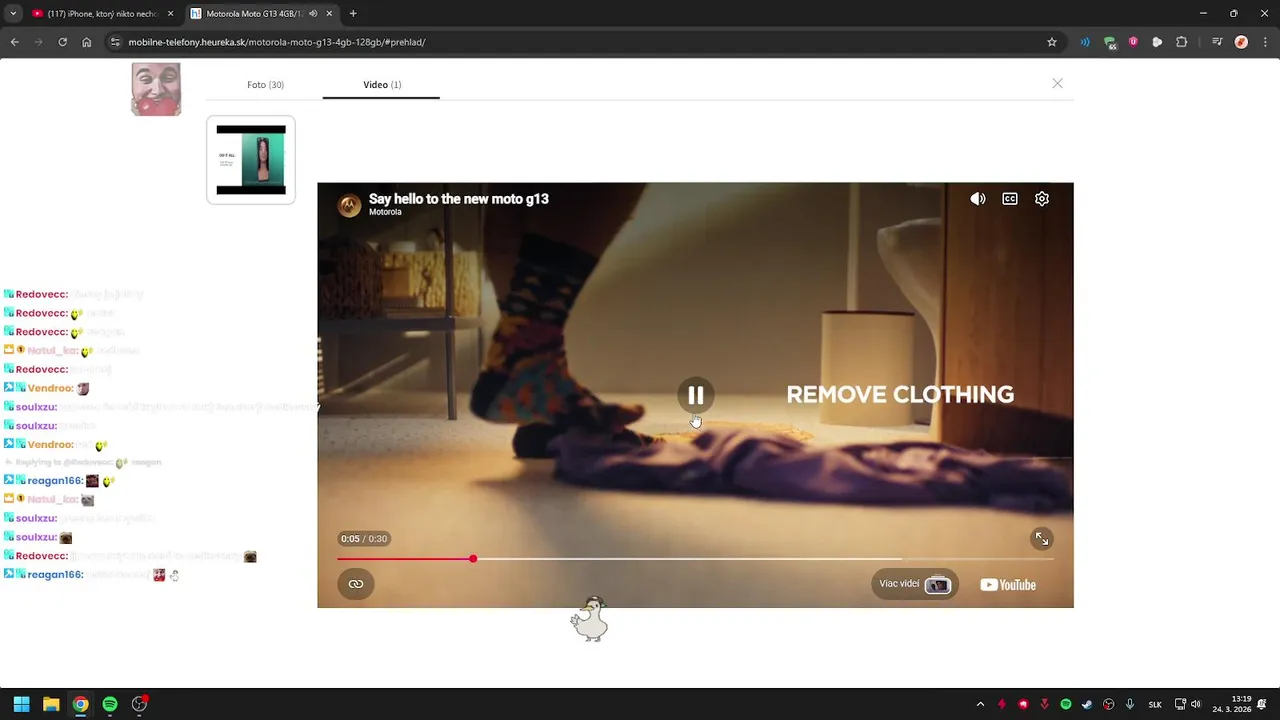Close the YouTube iPhone tab

coord(170,14)
